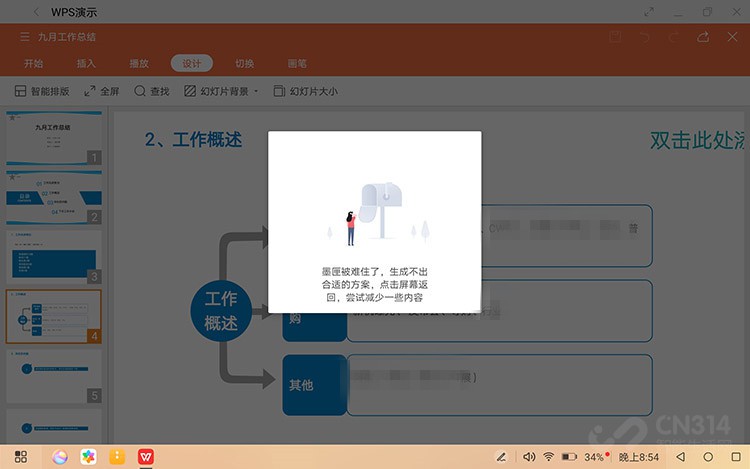Tap the recent apps square button
Viewport: 750px width, 469px height.
click(736, 457)
